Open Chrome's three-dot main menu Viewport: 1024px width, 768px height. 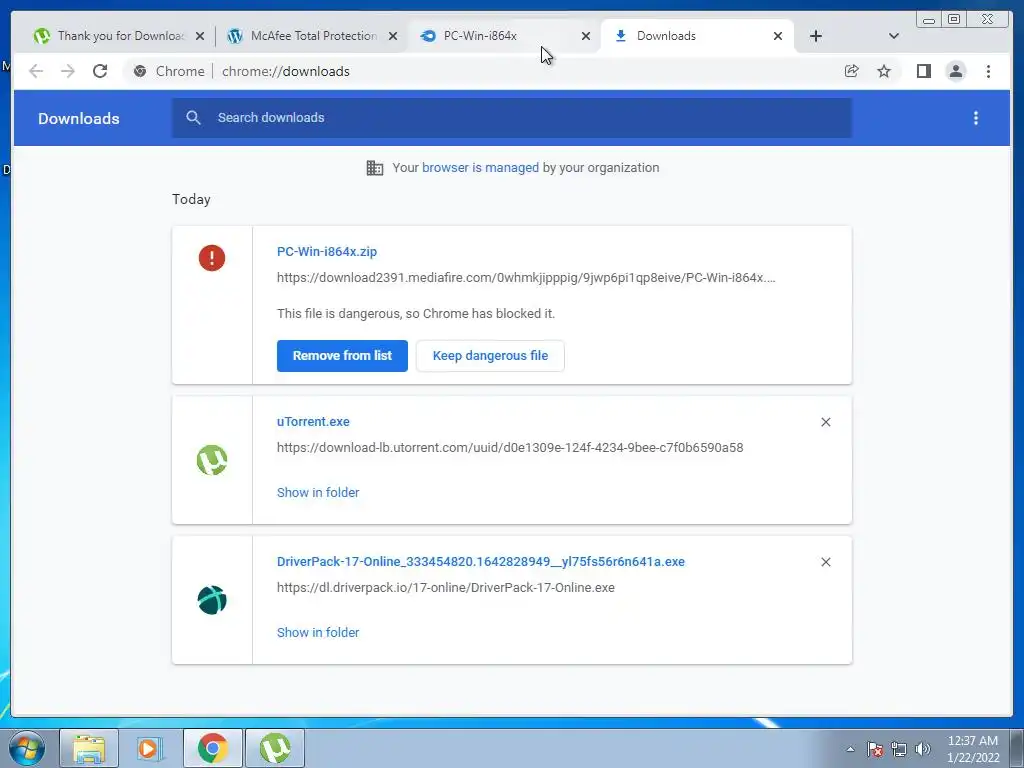click(x=988, y=71)
